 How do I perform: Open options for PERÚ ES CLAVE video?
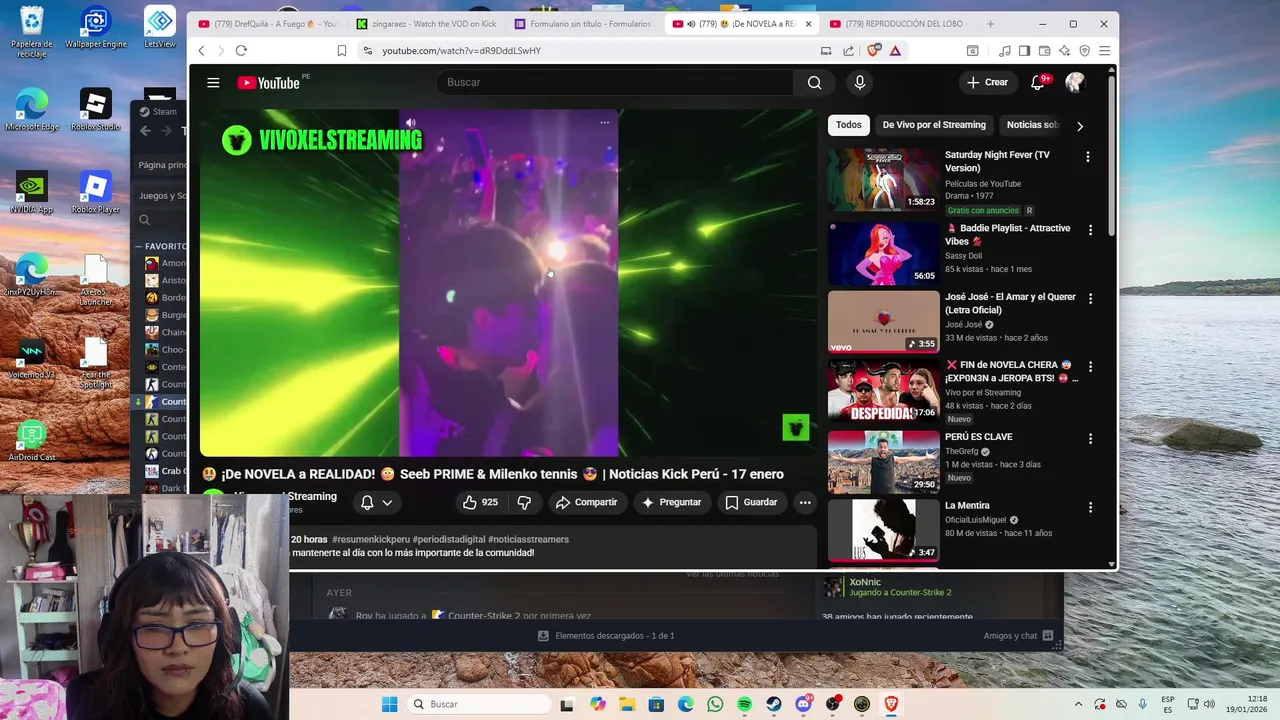pos(1090,439)
